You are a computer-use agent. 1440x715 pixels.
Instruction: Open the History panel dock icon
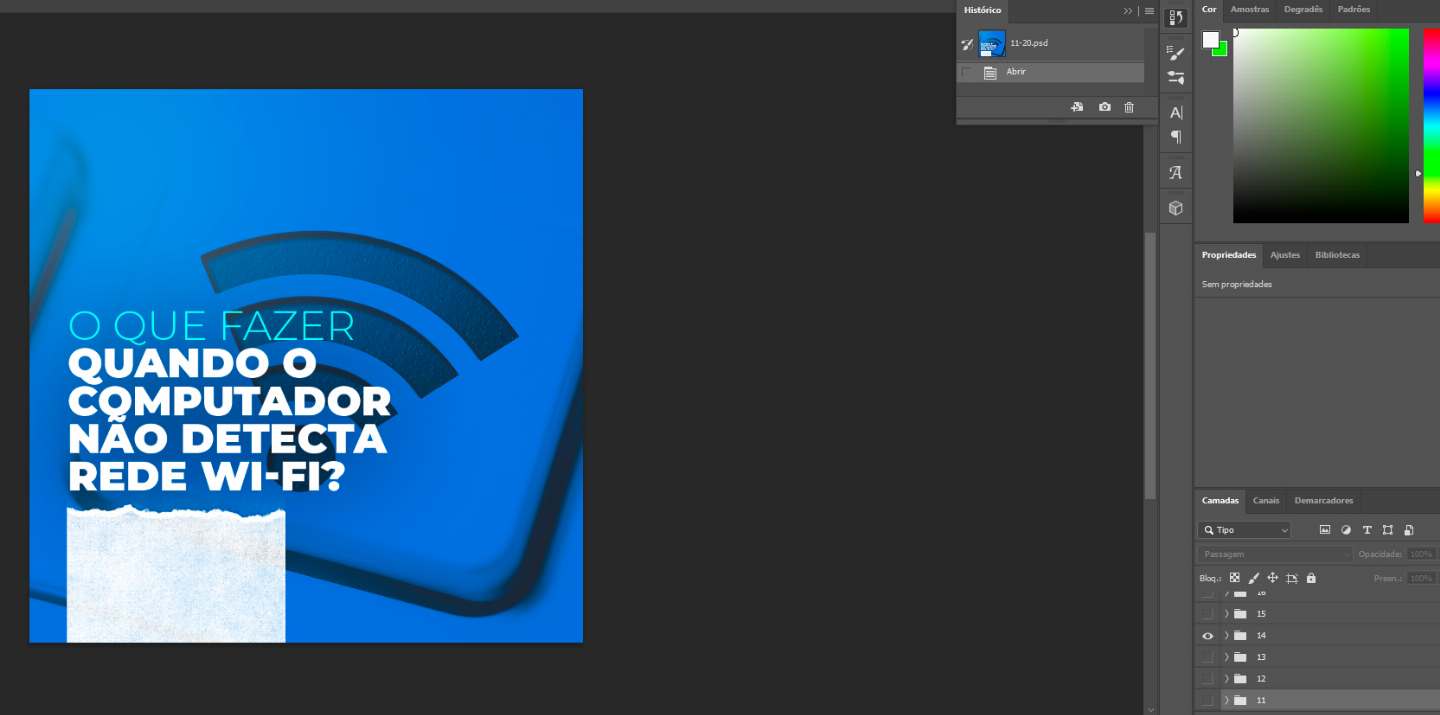tap(1176, 17)
